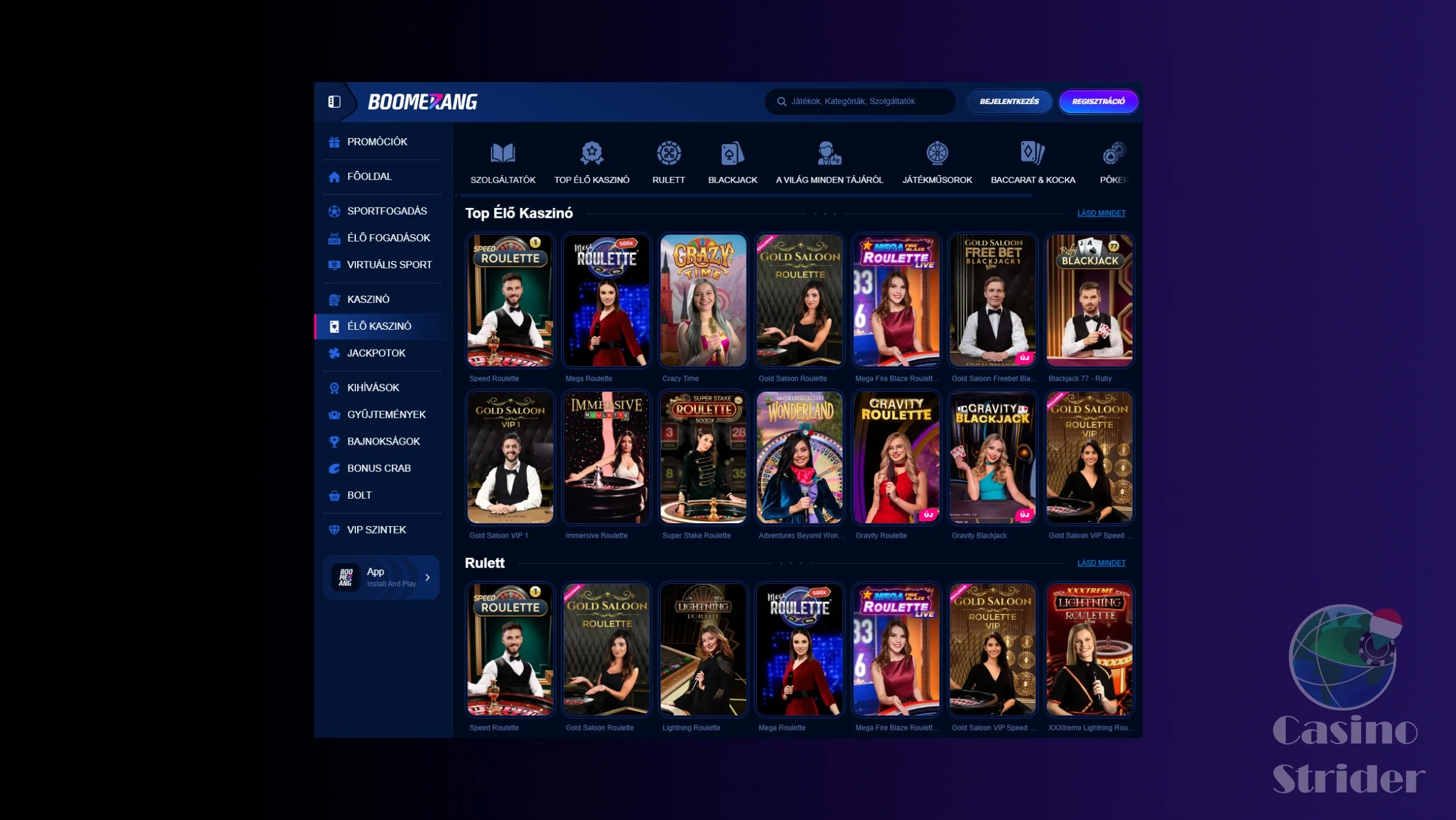The width and height of the screenshot is (1456, 820).
Task: Open XXXtreme Lightning Roulette thumbnail
Action: tap(1089, 650)
